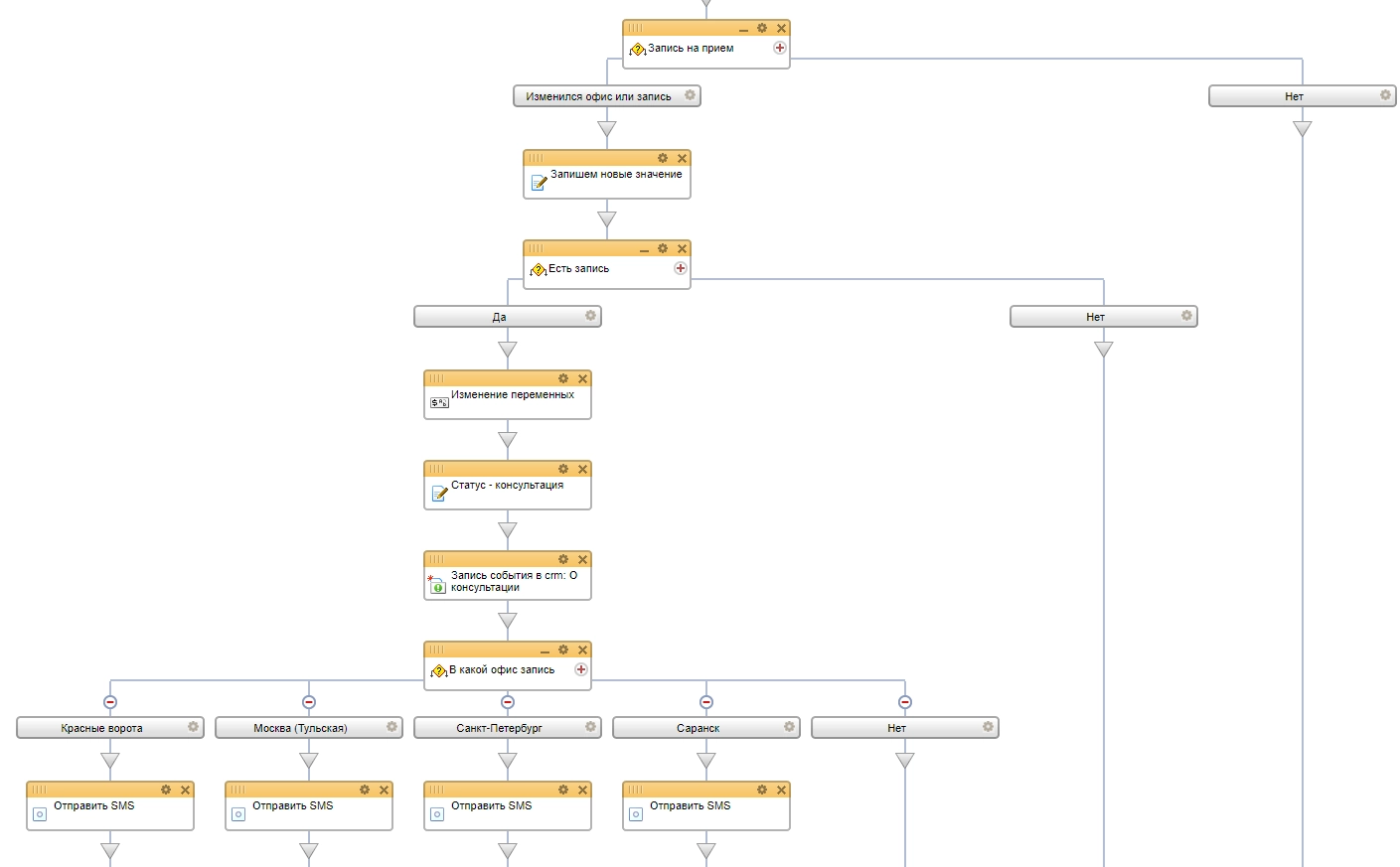Remove the "Санкт-Петербург" branch via minus icon

pyautogui.click(x=508, y=702)
